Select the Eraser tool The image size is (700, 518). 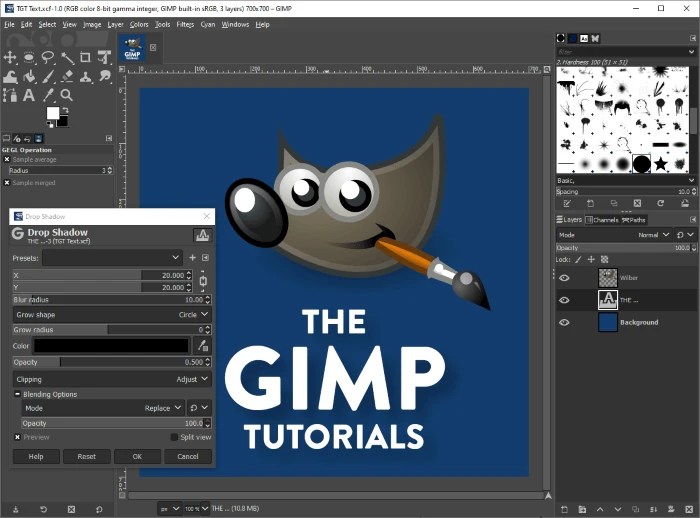click(67, 76)
